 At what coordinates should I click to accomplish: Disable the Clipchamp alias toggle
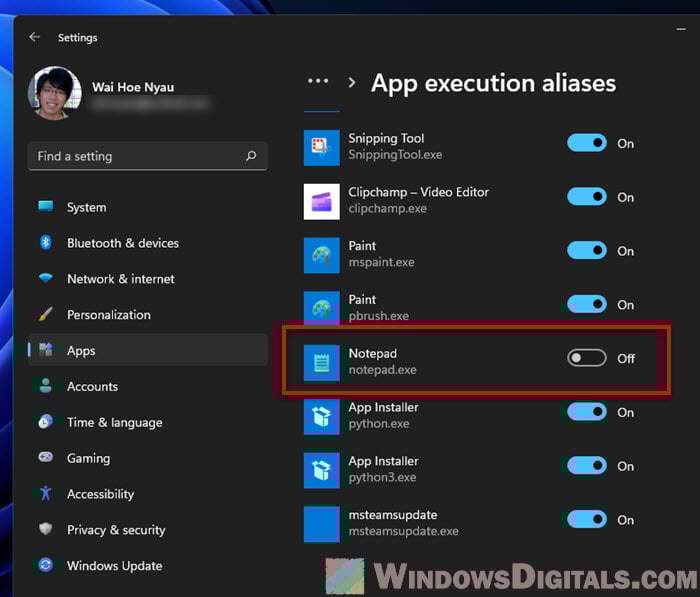[x=587, y=197]
